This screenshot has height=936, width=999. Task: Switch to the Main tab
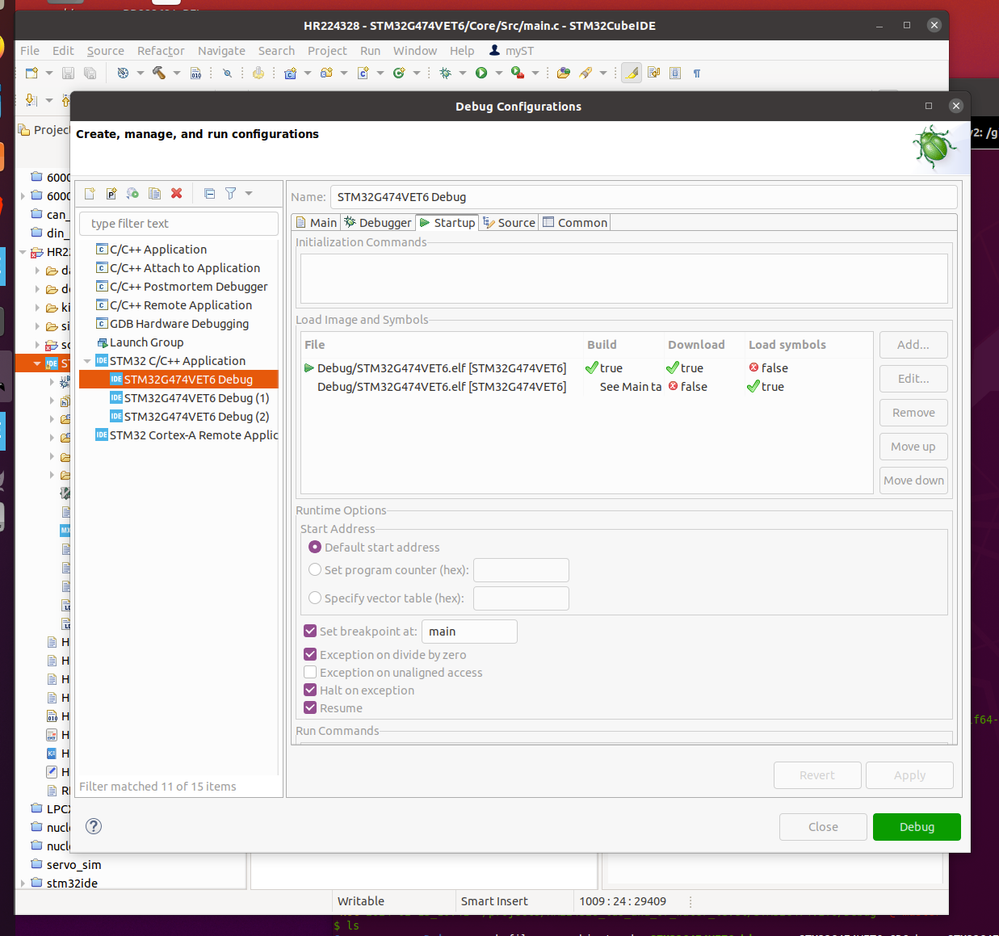tap(316, 222)
